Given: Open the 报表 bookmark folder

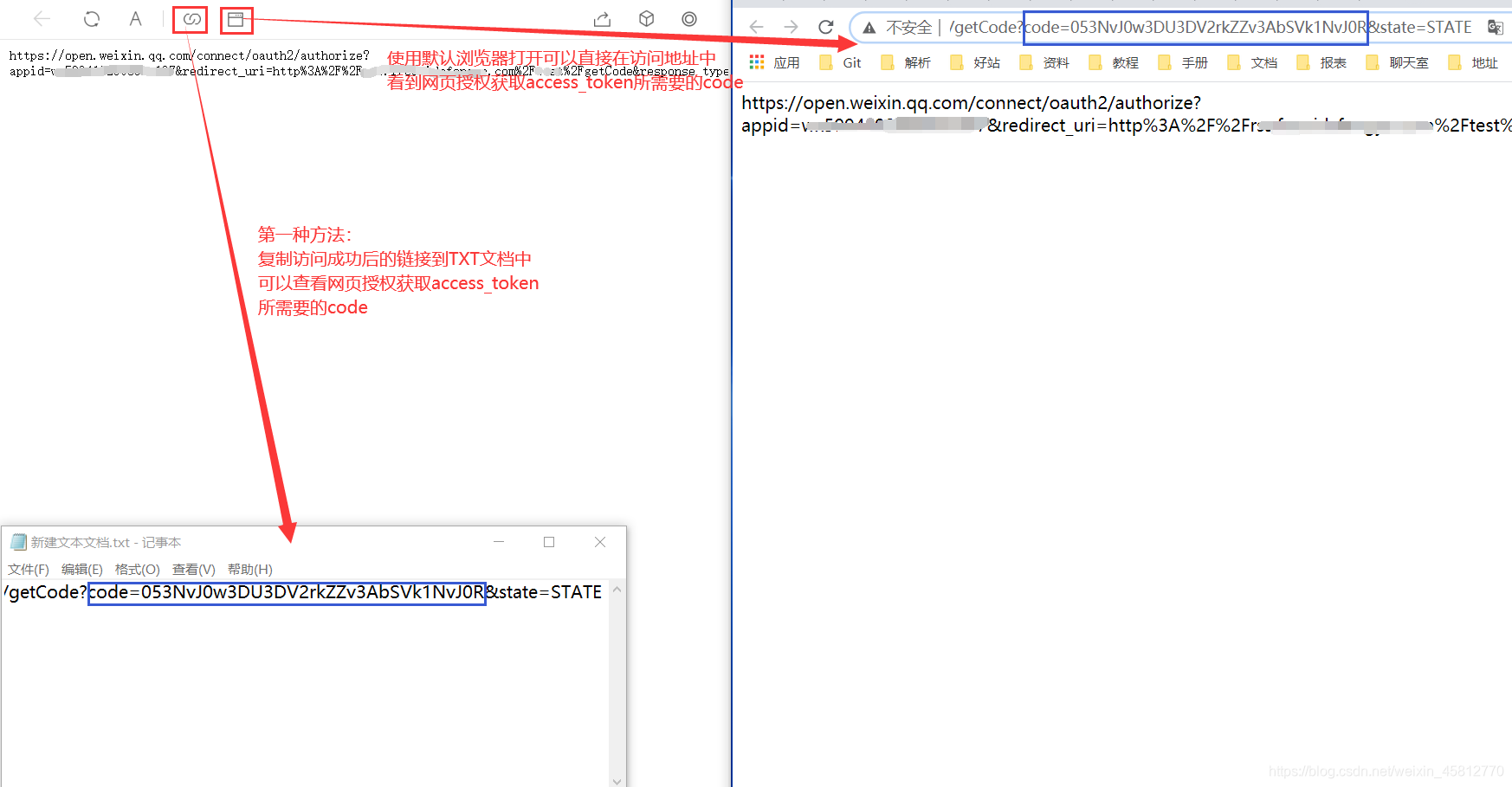Looking at the screenshot, I should click(1321, 62).
